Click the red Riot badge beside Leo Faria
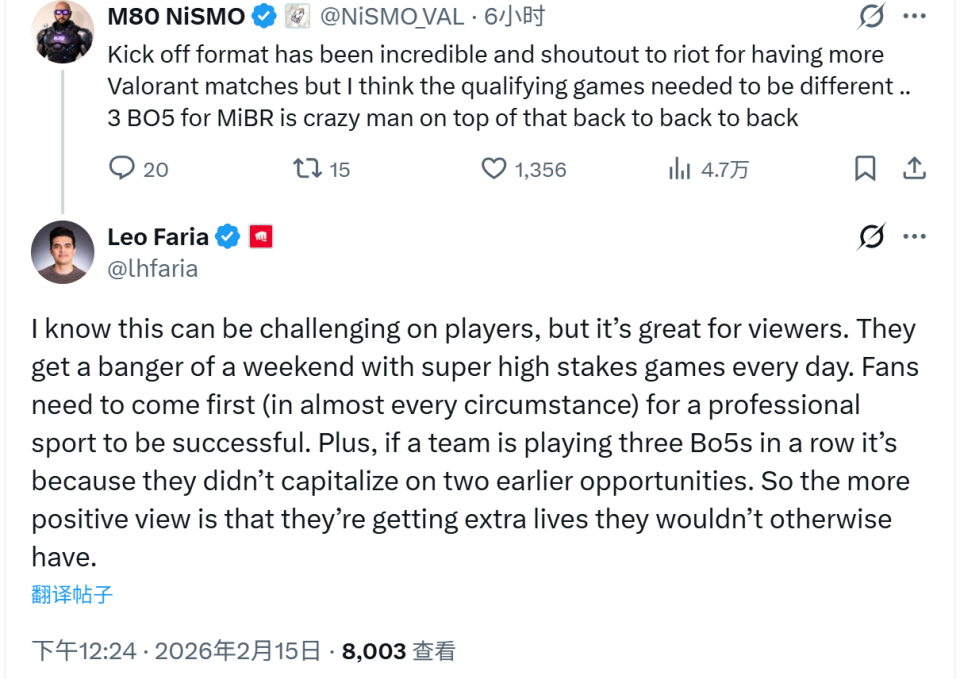960x679 pixels. (261, 237)
